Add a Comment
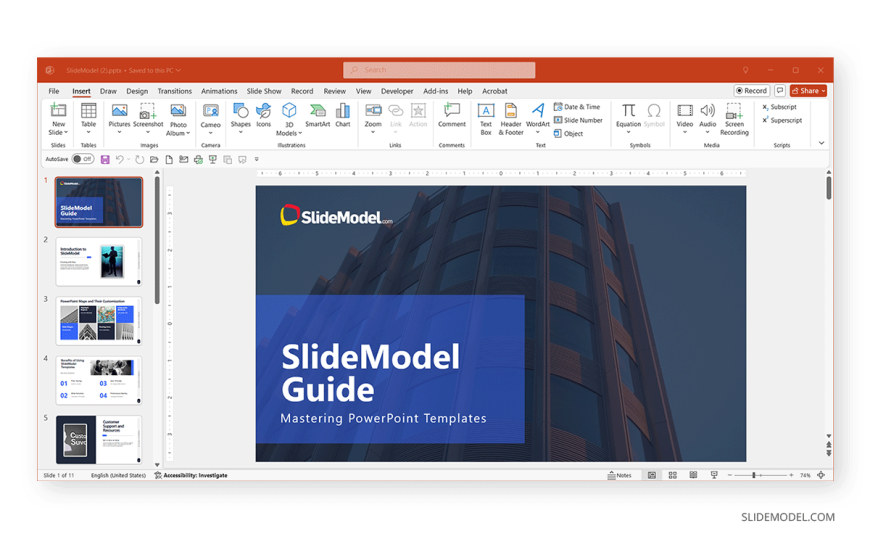 click(x=452, y=115)
